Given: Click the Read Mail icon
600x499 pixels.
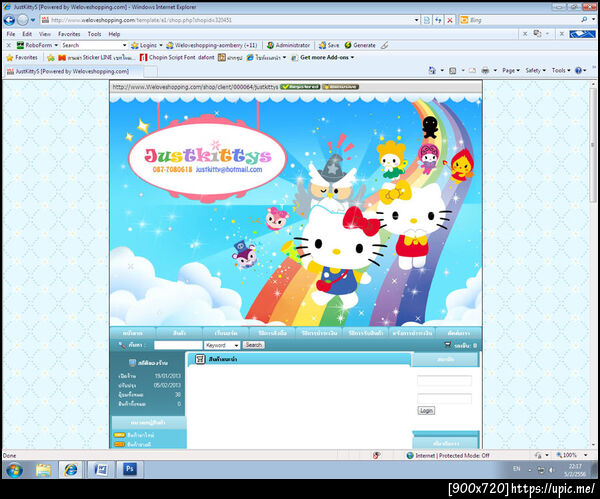Looking at the screenshot, I should [472, 70].
